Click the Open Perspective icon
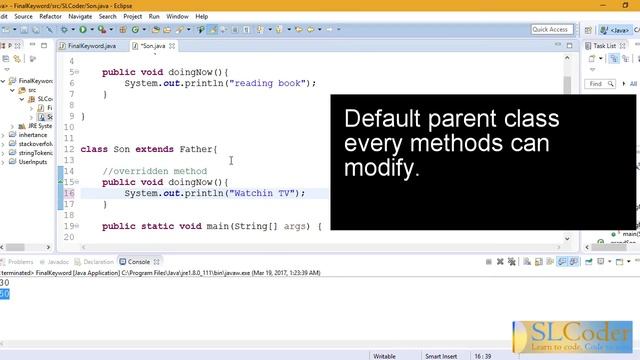The image size is (640, 360). pos(588,30)
